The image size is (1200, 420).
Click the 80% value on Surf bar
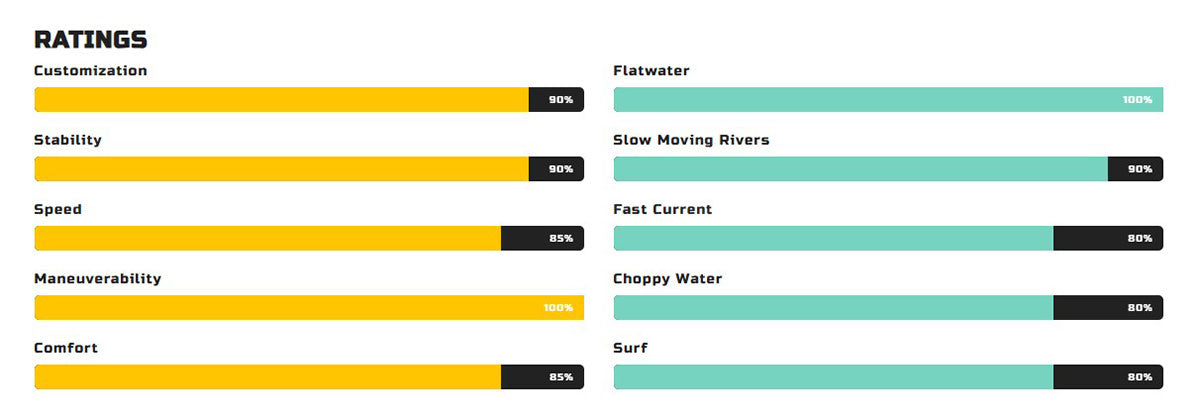tap(1140, 378)
